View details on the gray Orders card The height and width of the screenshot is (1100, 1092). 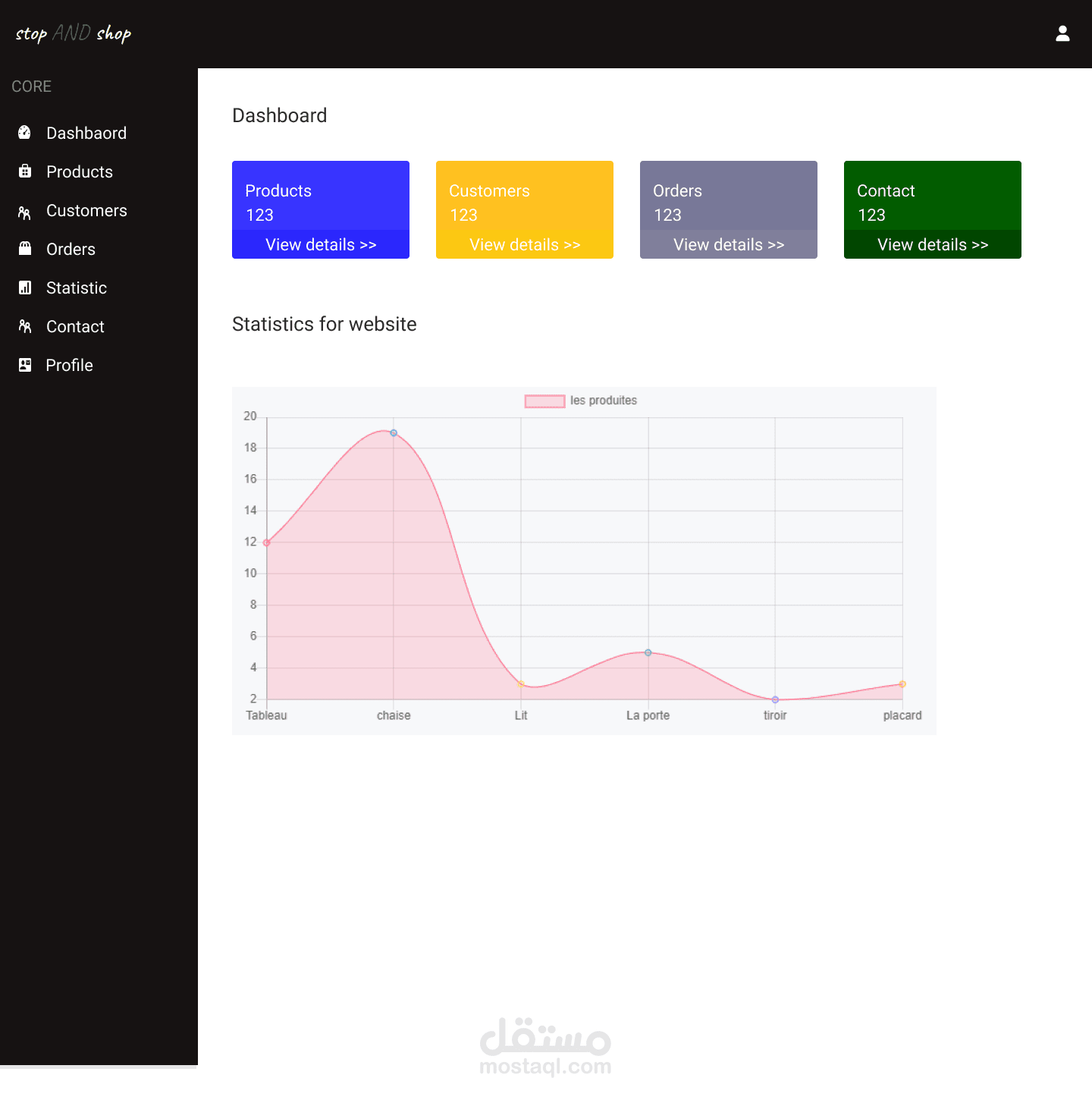pyautogui.click(x=729, y=244)
